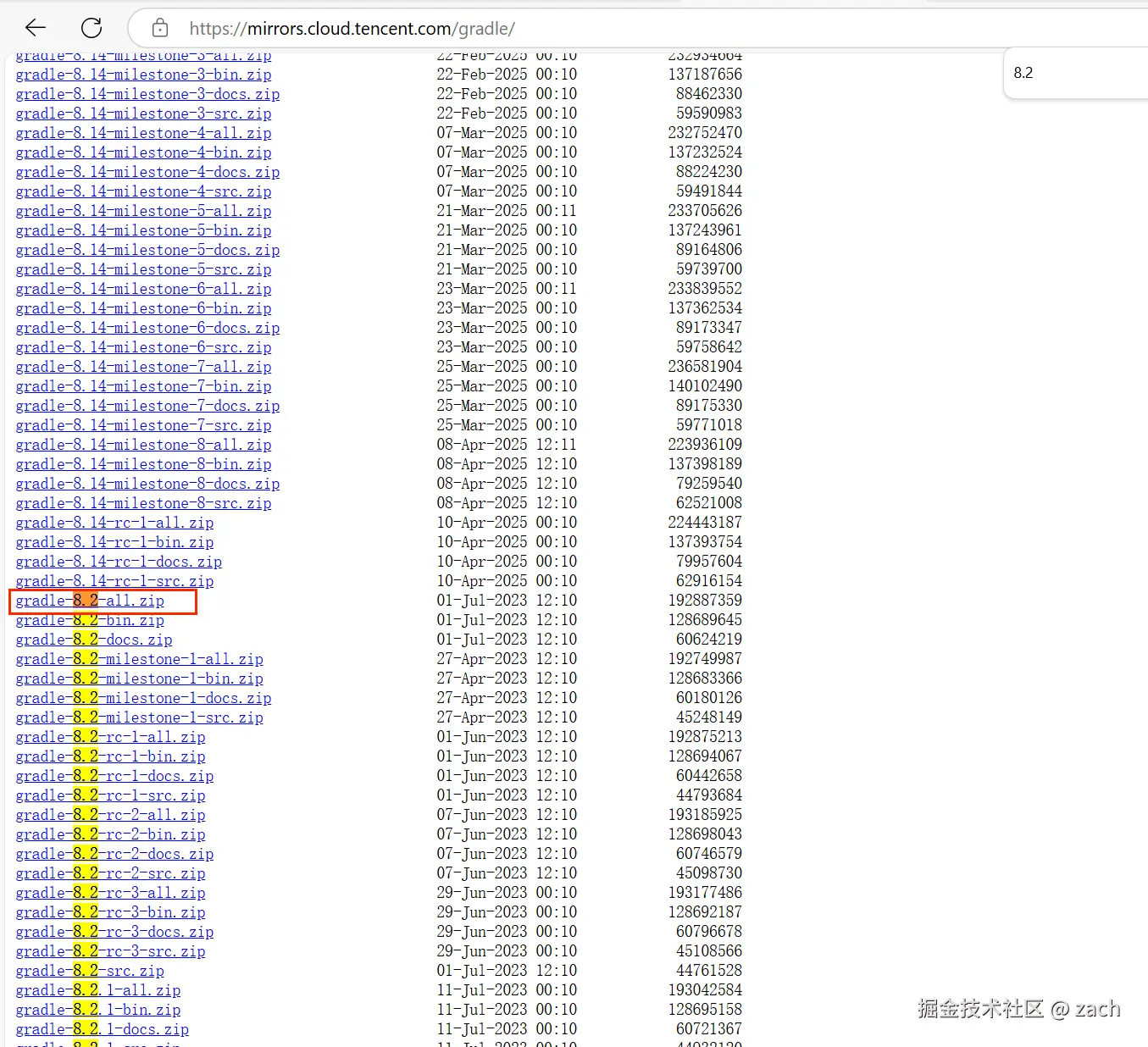Open gradle-8.14-milestone-7-all.zip
The height and width of the screenshot is (1047, 1148).
144,367
